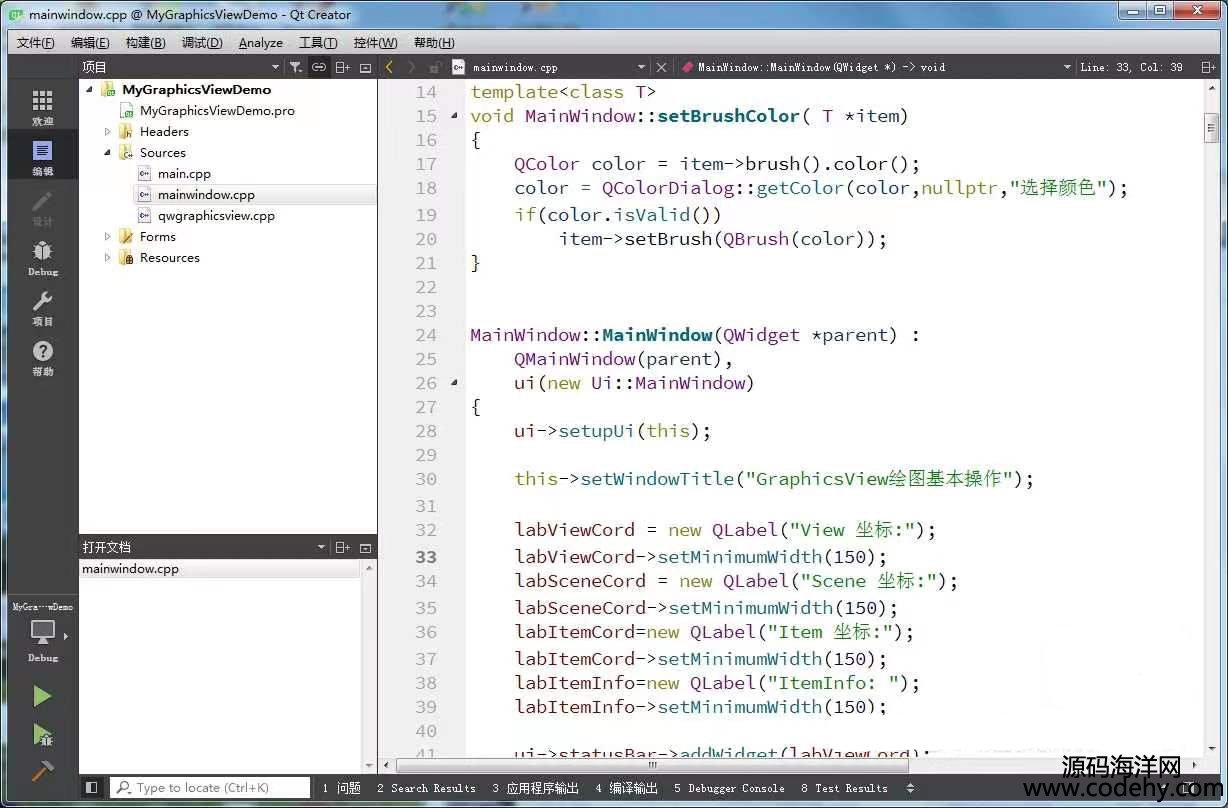The height and width of the screenshot is (808, 1228).
Task: Show the 1 问题 (Issues) pane
Action: coord(341,788)
